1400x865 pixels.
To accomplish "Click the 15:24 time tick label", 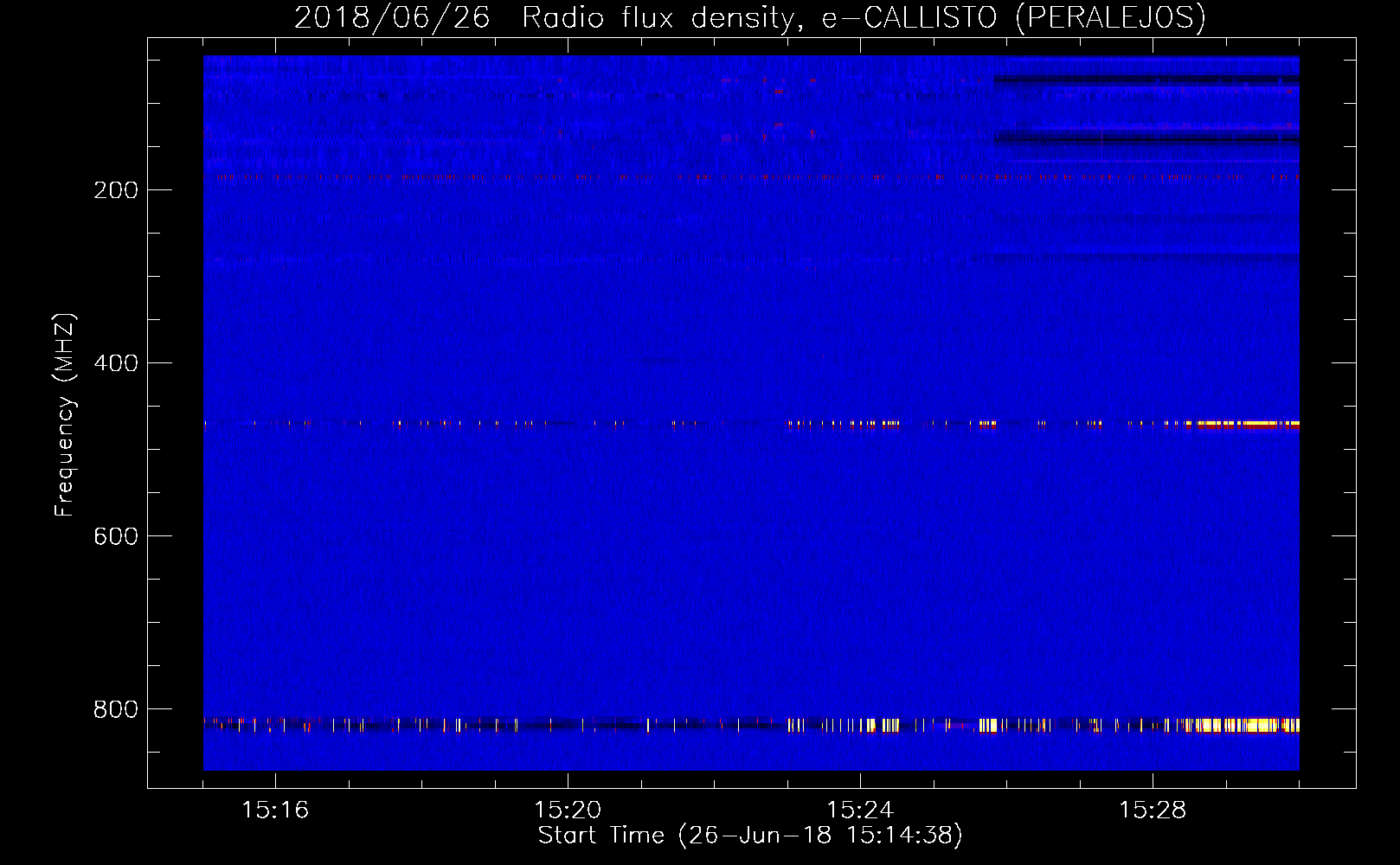I will [860, 811].
